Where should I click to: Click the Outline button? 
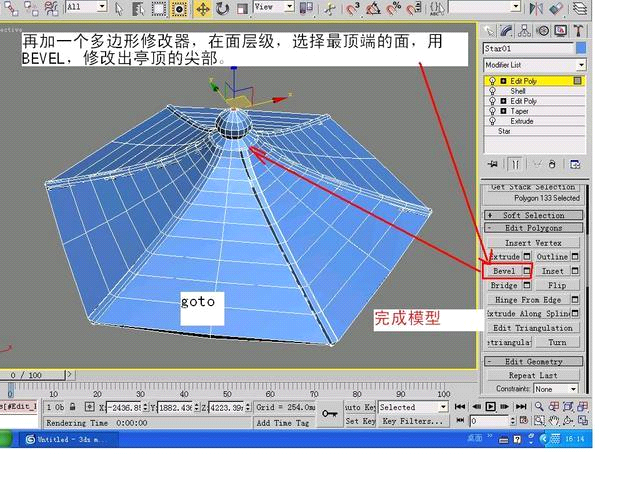point(552,257)
